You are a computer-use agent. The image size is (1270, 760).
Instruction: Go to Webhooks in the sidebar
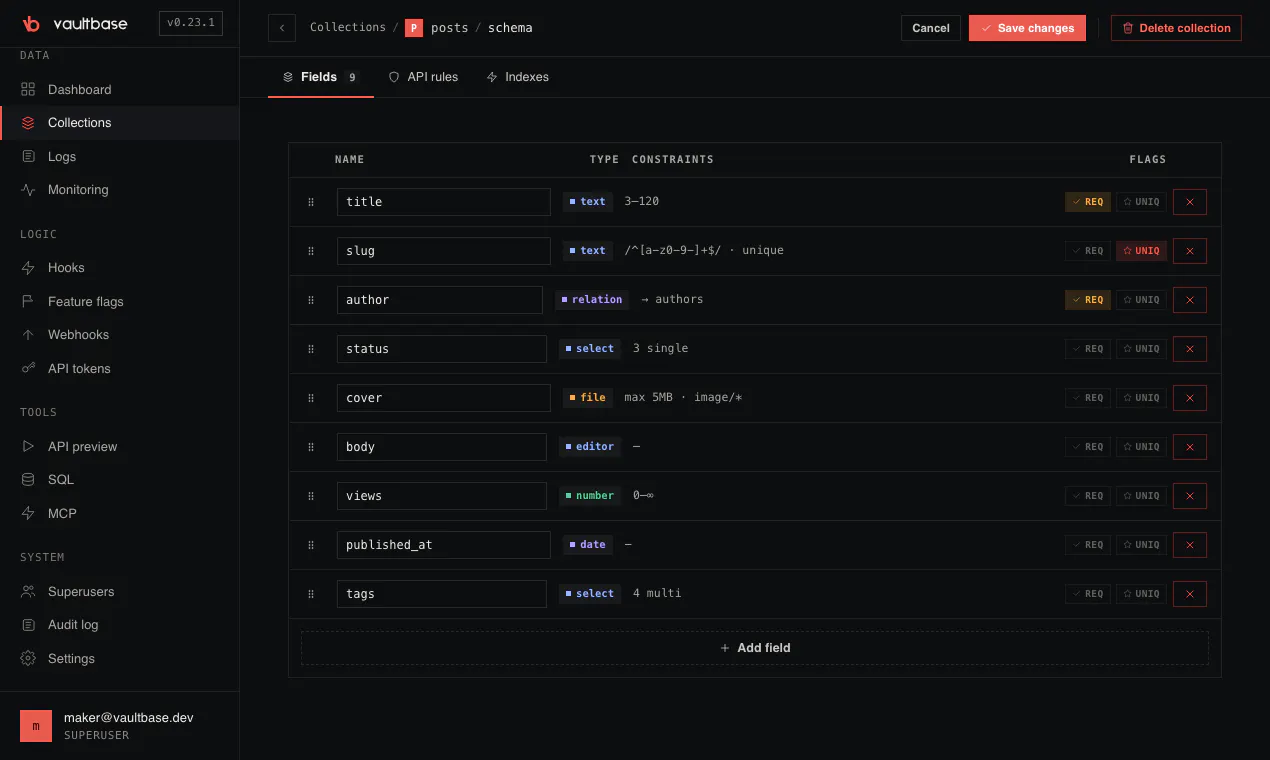[x=120, y=335]
